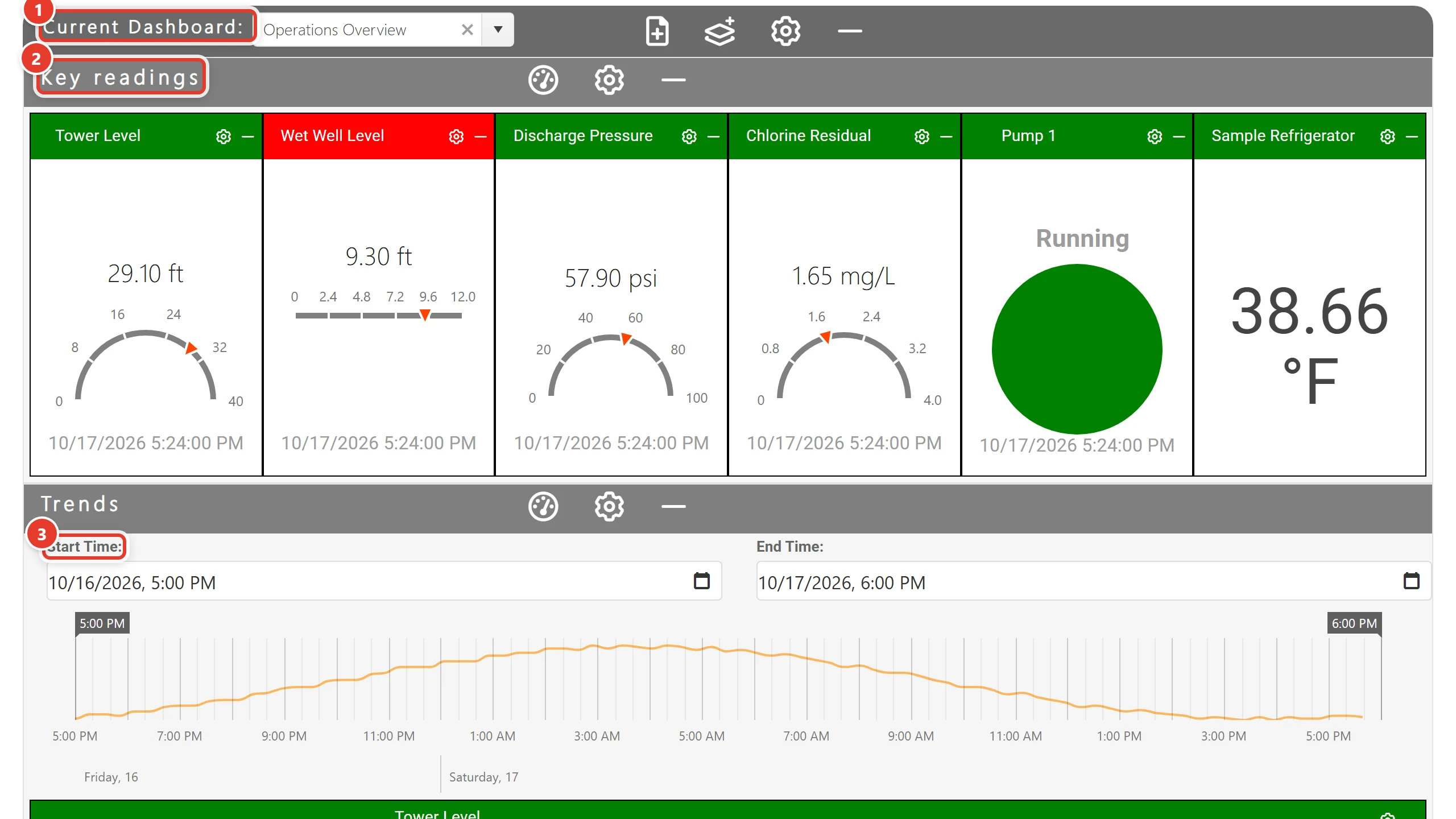This screenshot has height=819, width=1456.
Task: Click the Wet Well Level linear gauge bar
Action: (379, 316)
